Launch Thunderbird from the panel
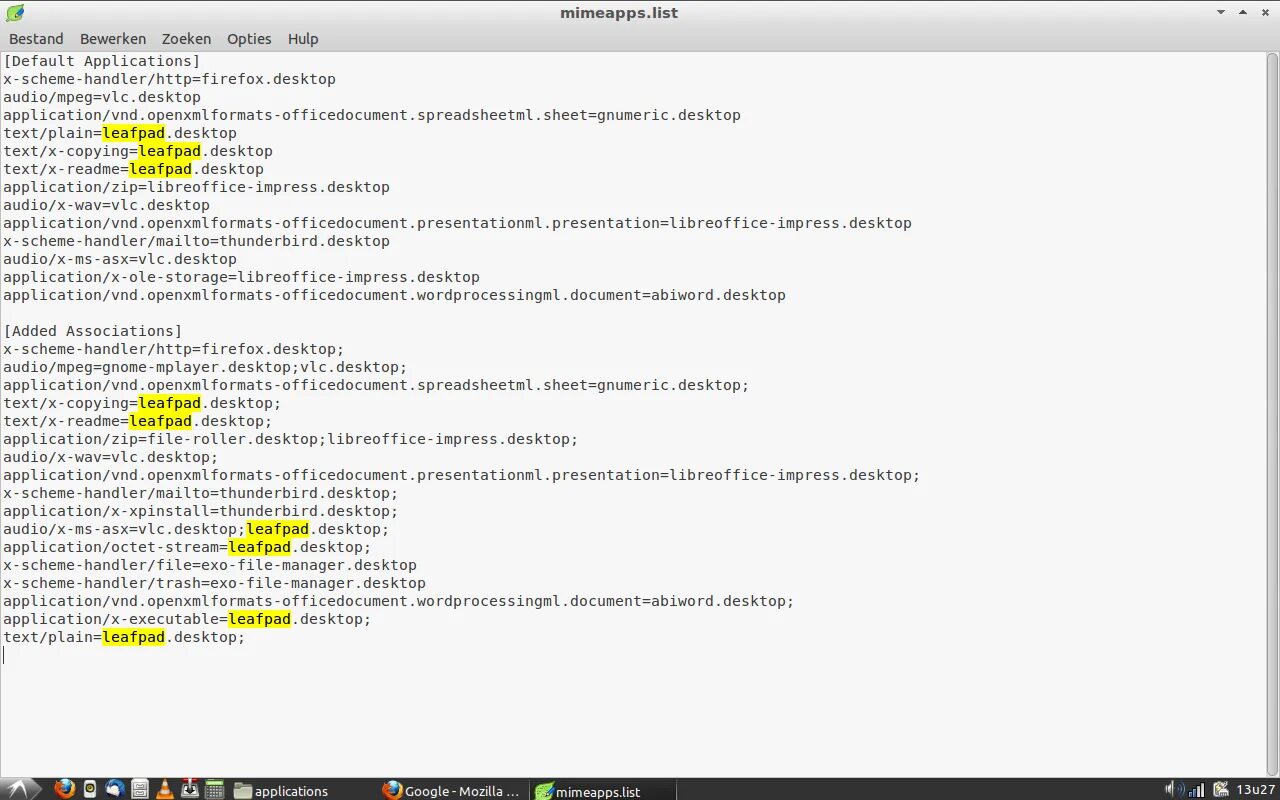Screen dimensions: 1280x800 [115, 789]
